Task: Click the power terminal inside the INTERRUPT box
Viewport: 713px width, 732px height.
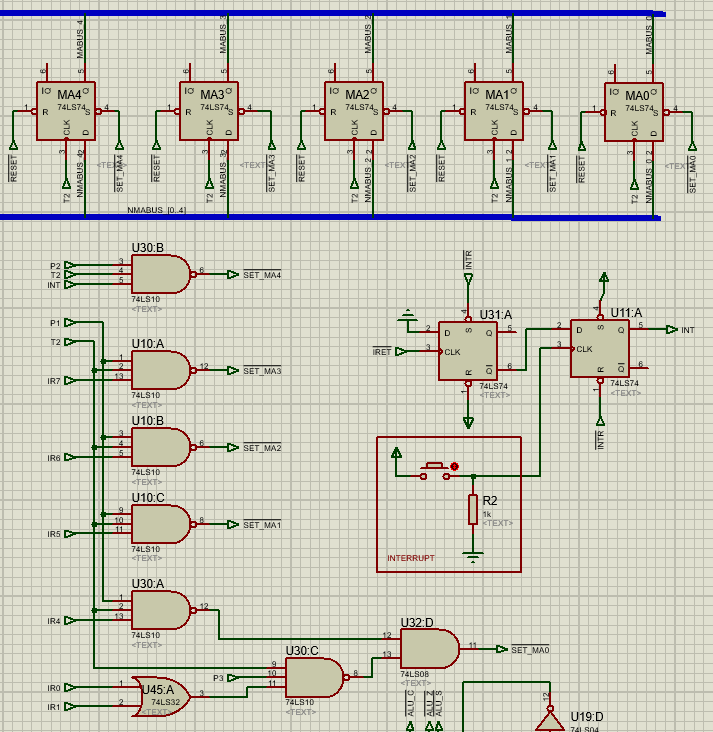Action: pyautogui.click(x=396, y=452)
